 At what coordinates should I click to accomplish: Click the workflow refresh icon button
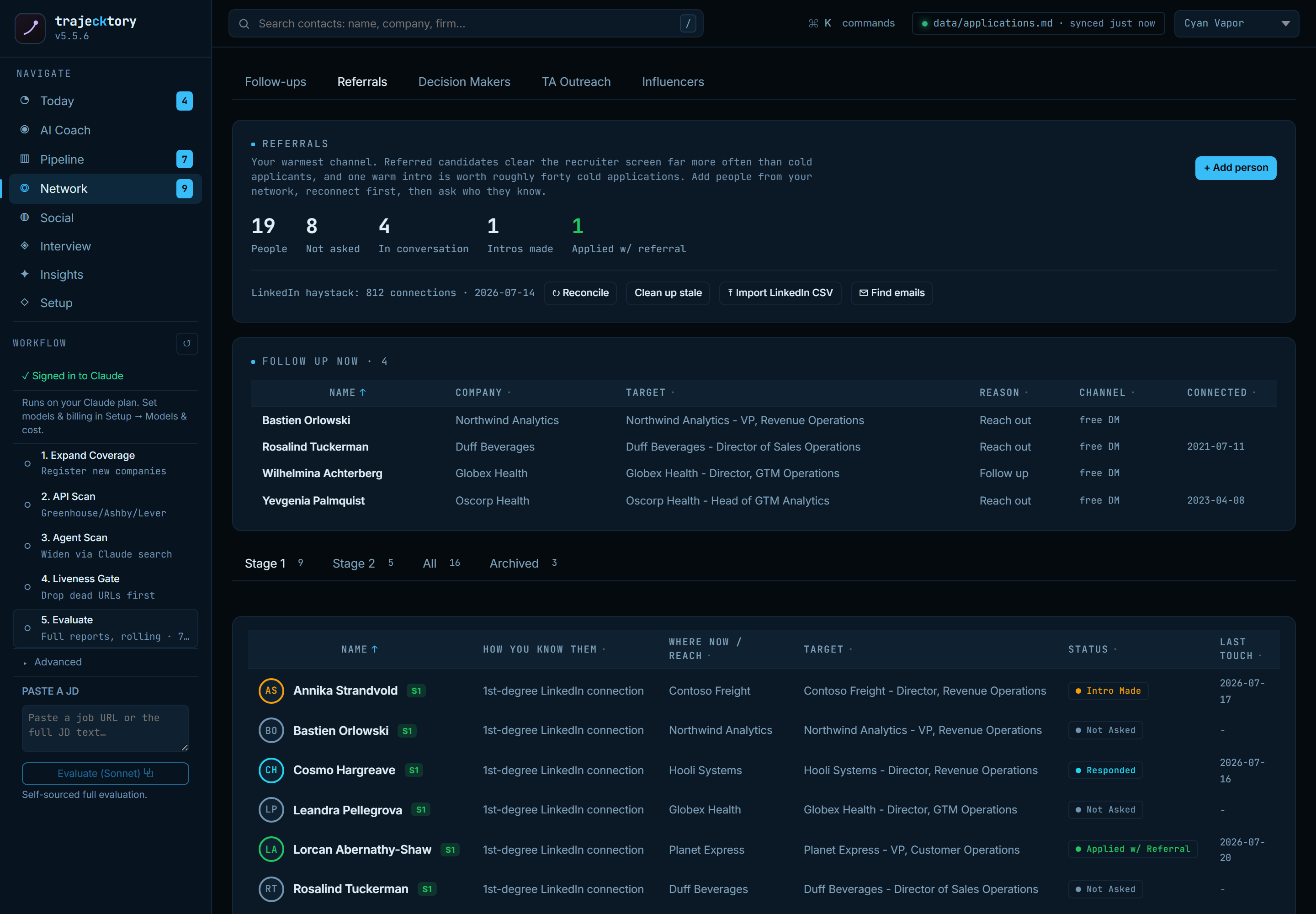[187, 344]
